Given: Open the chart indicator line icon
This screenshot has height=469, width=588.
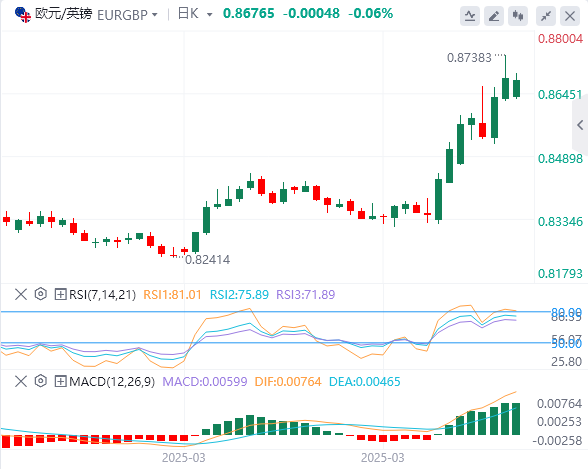Looking at the screenshot, I should pos(470,16).
